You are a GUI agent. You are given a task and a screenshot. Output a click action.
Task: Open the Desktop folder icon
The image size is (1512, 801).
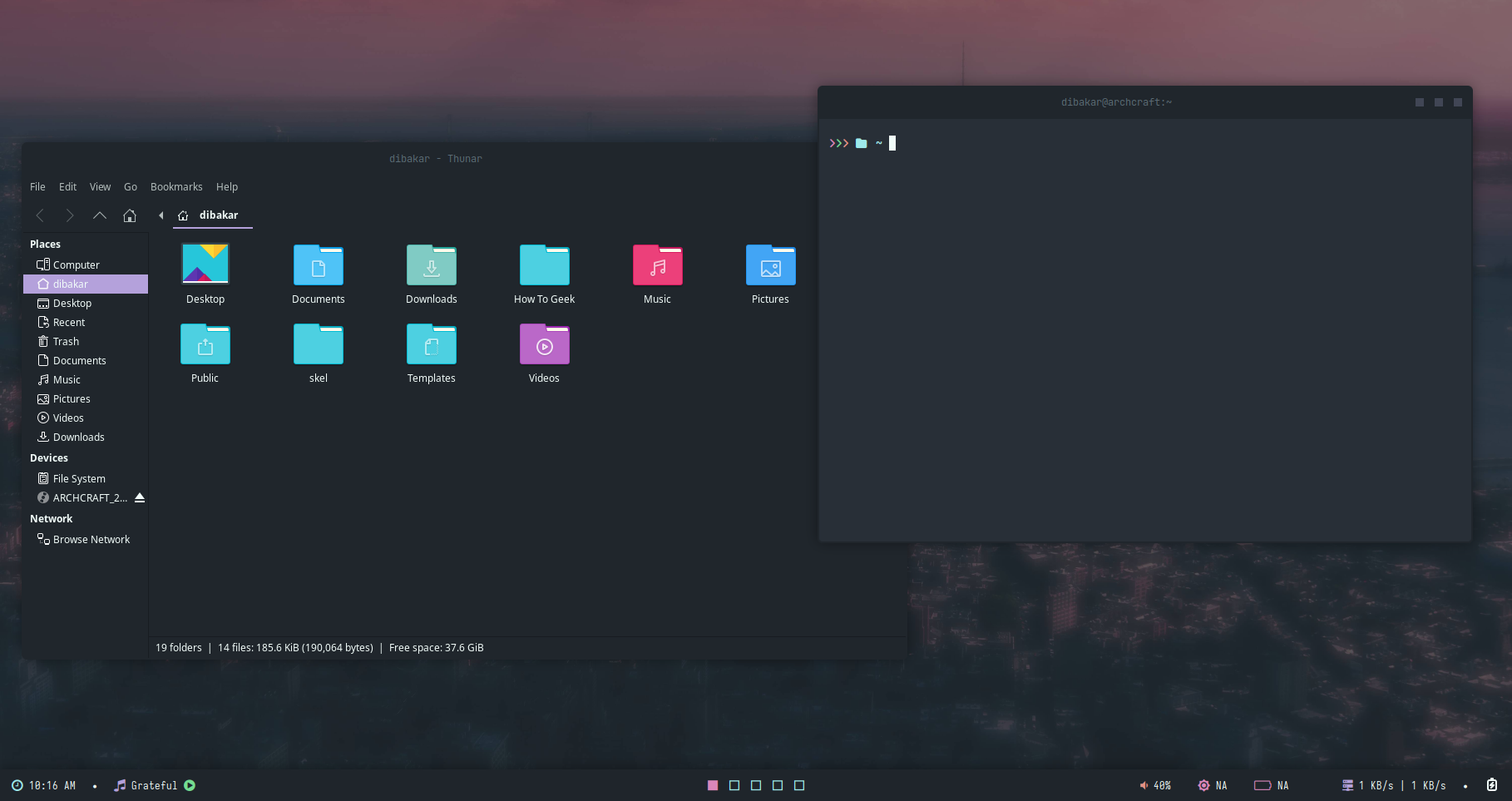point(205,264)
